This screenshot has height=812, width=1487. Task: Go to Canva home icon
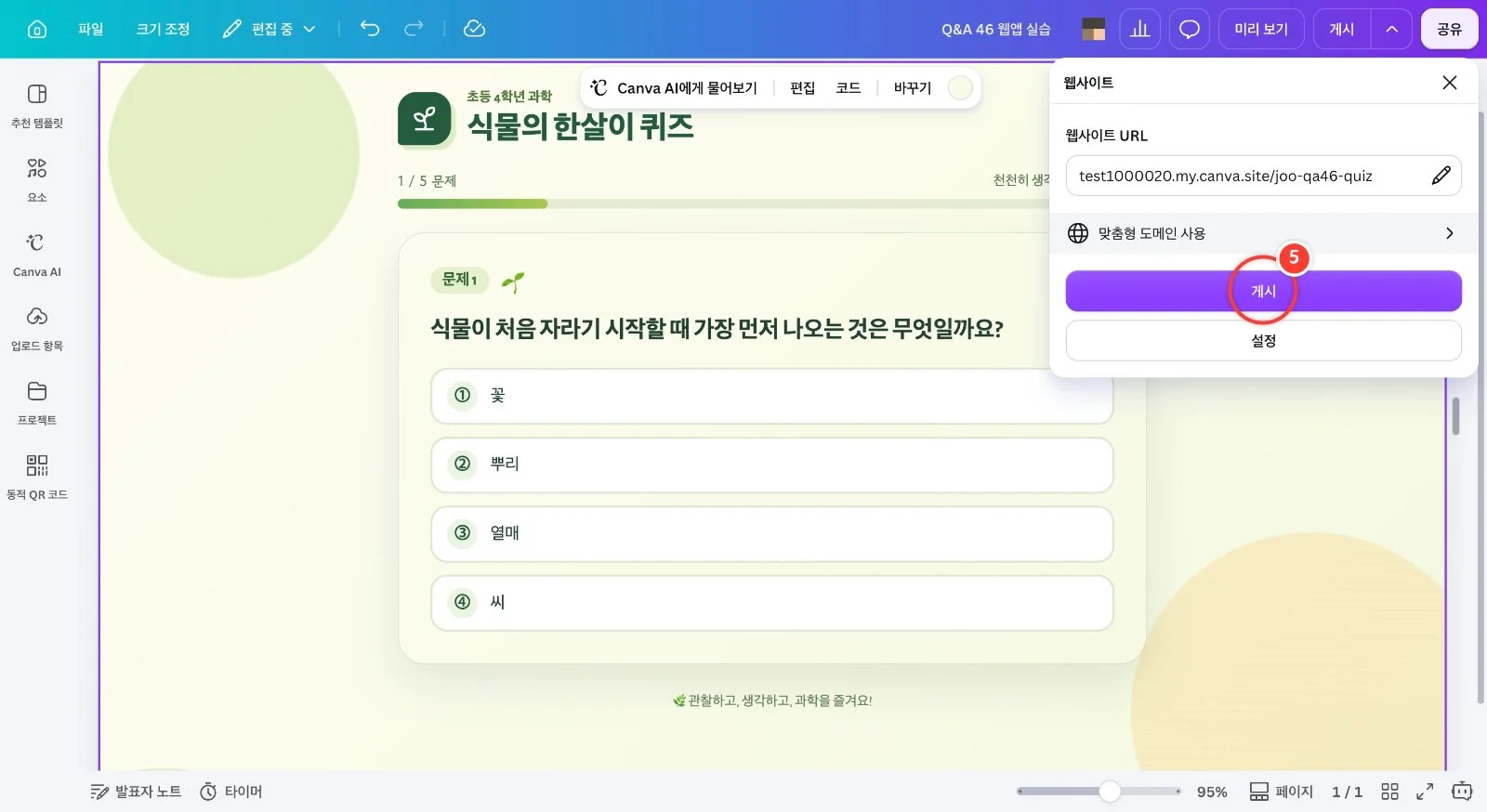[x=37, y=29]
